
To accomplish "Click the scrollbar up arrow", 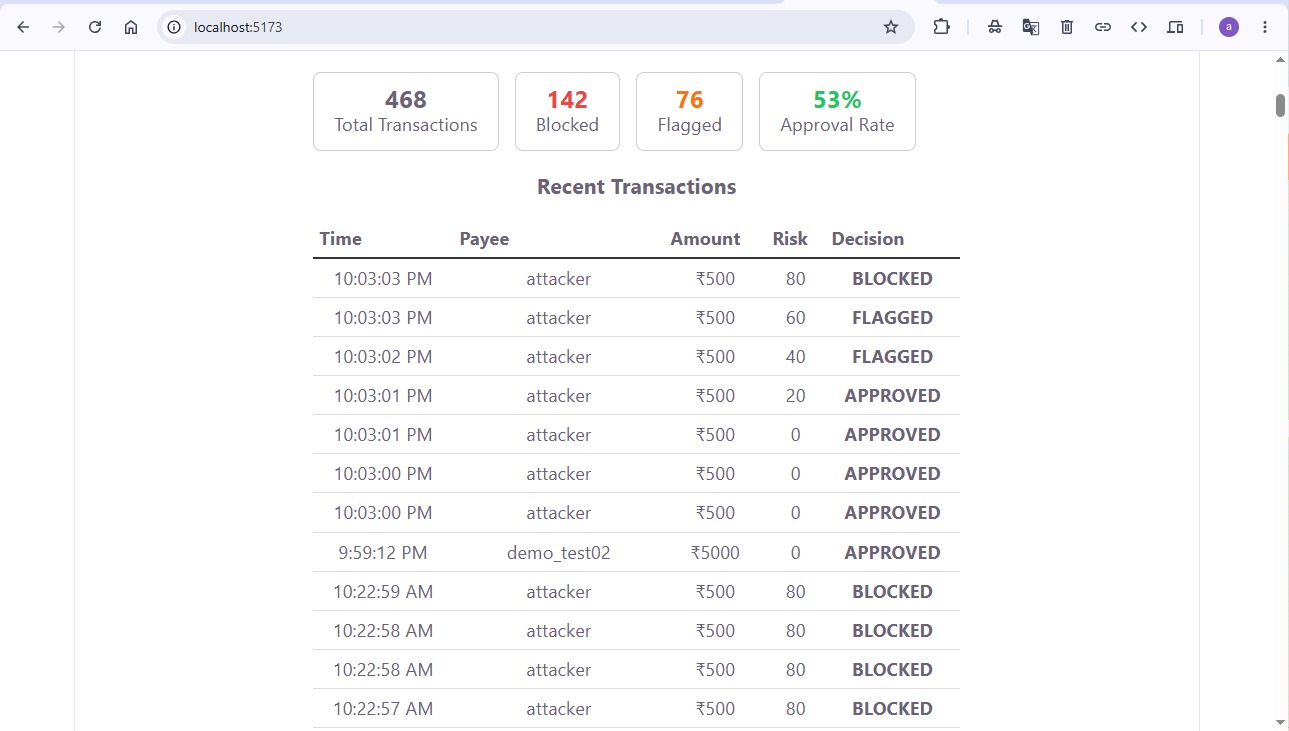I will click(1280, 61).
